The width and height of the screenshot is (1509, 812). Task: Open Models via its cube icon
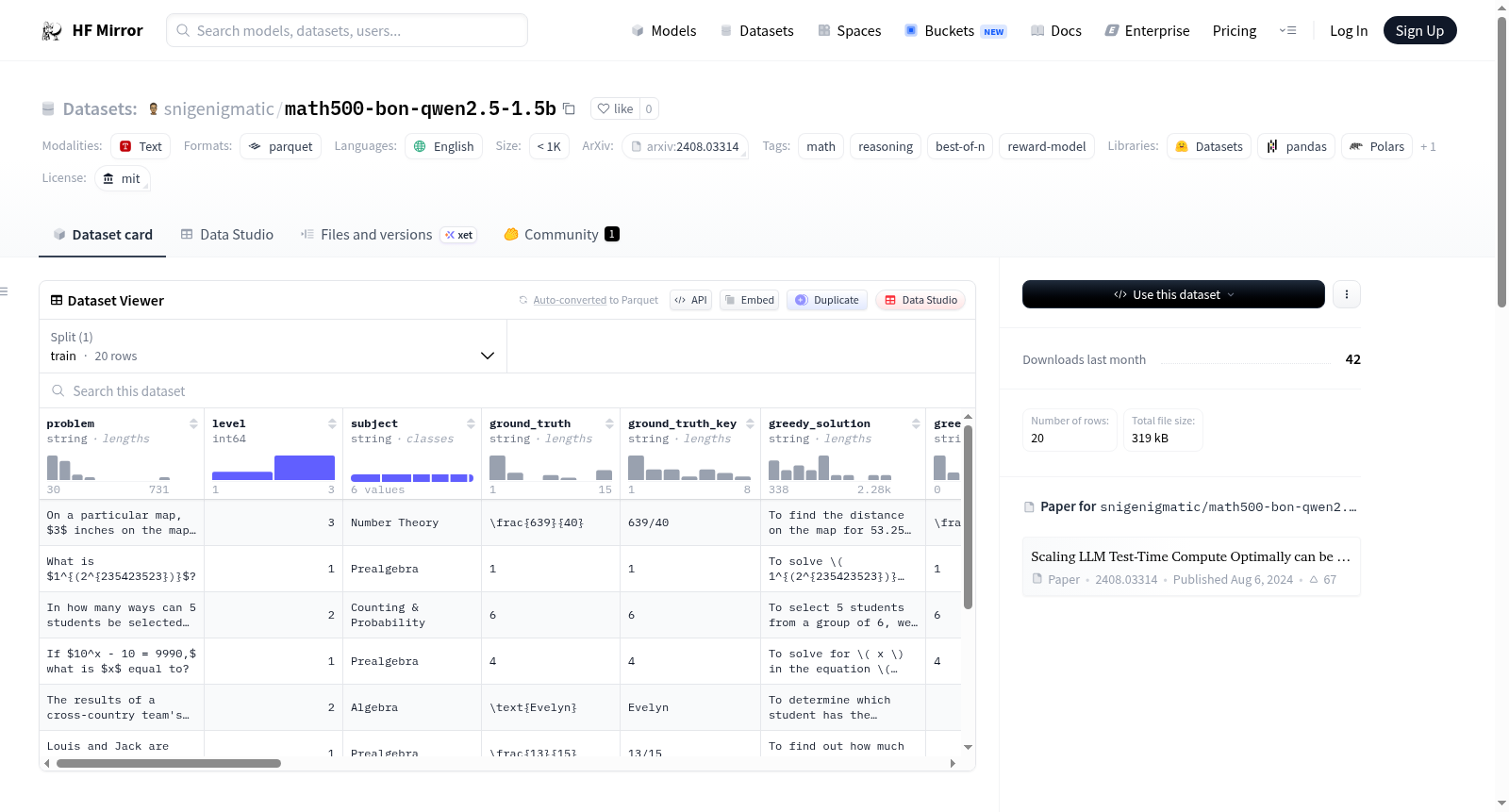638,31
